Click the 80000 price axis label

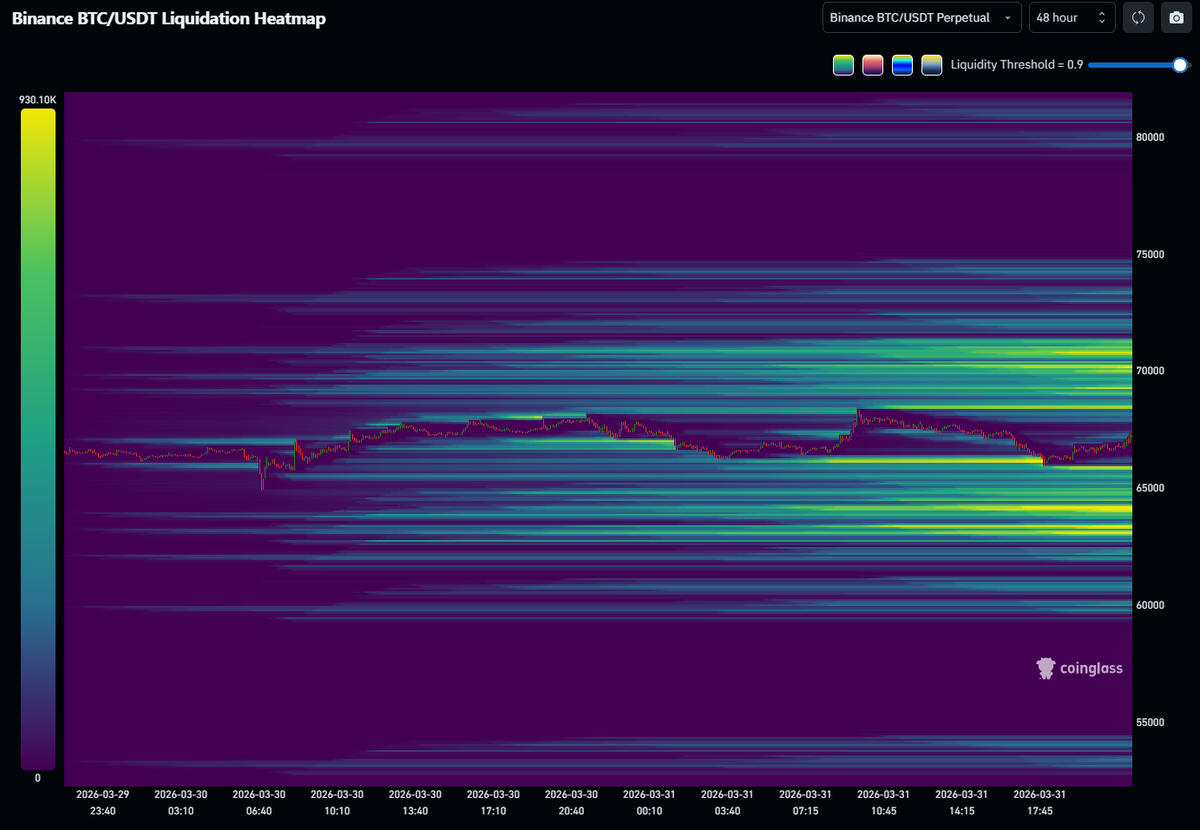[x=1150, y=137]
